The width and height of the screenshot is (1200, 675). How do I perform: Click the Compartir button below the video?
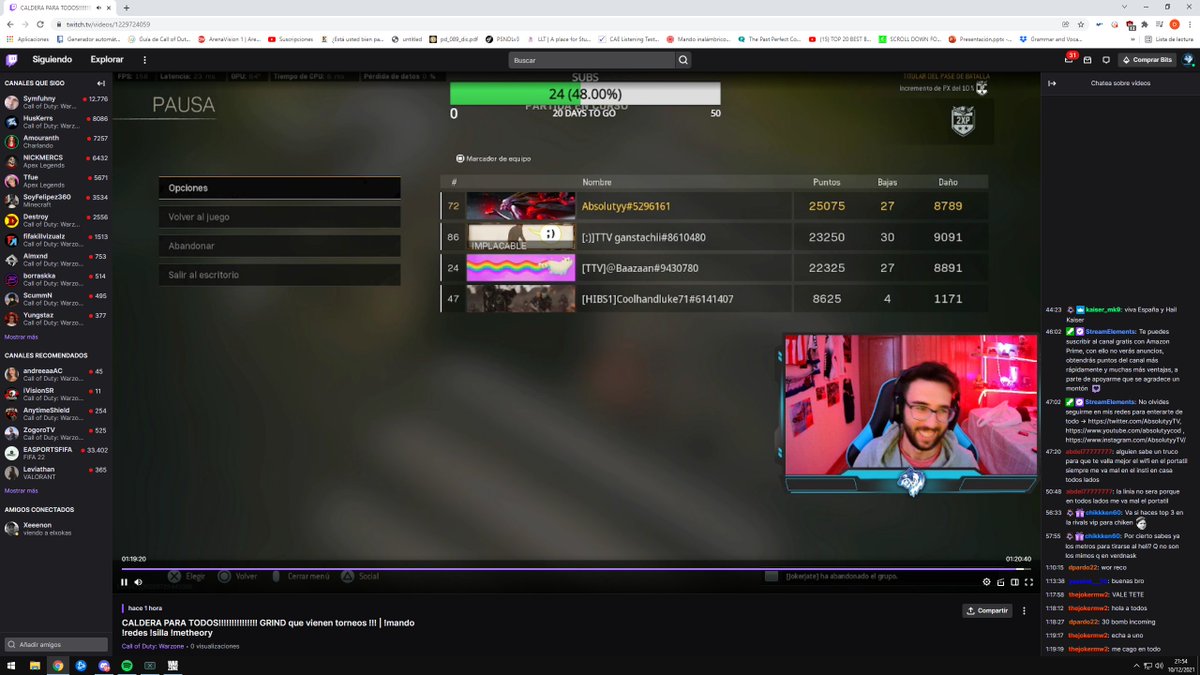click(986, 610)
